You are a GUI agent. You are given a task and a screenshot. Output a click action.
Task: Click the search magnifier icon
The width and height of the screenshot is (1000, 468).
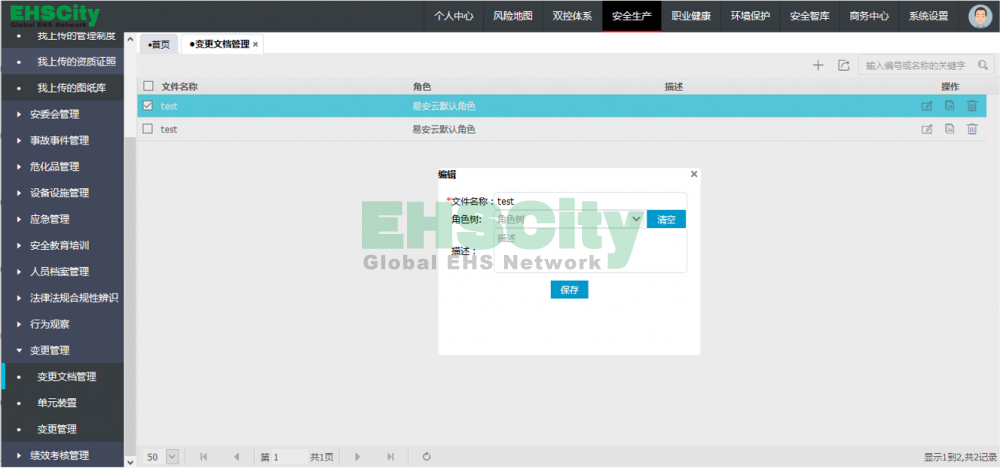(984, 65)
